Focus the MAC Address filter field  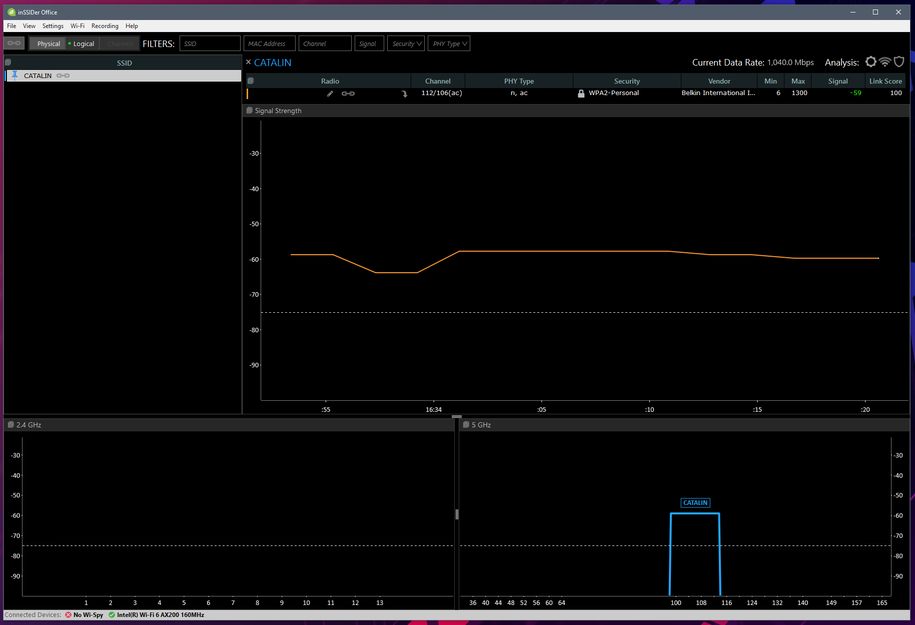(x=269, y=44)
